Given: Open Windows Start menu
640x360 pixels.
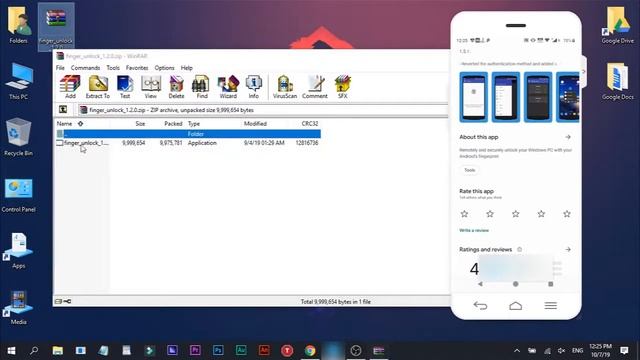Looking at the screenshot, I should click(x=11, y=351).
